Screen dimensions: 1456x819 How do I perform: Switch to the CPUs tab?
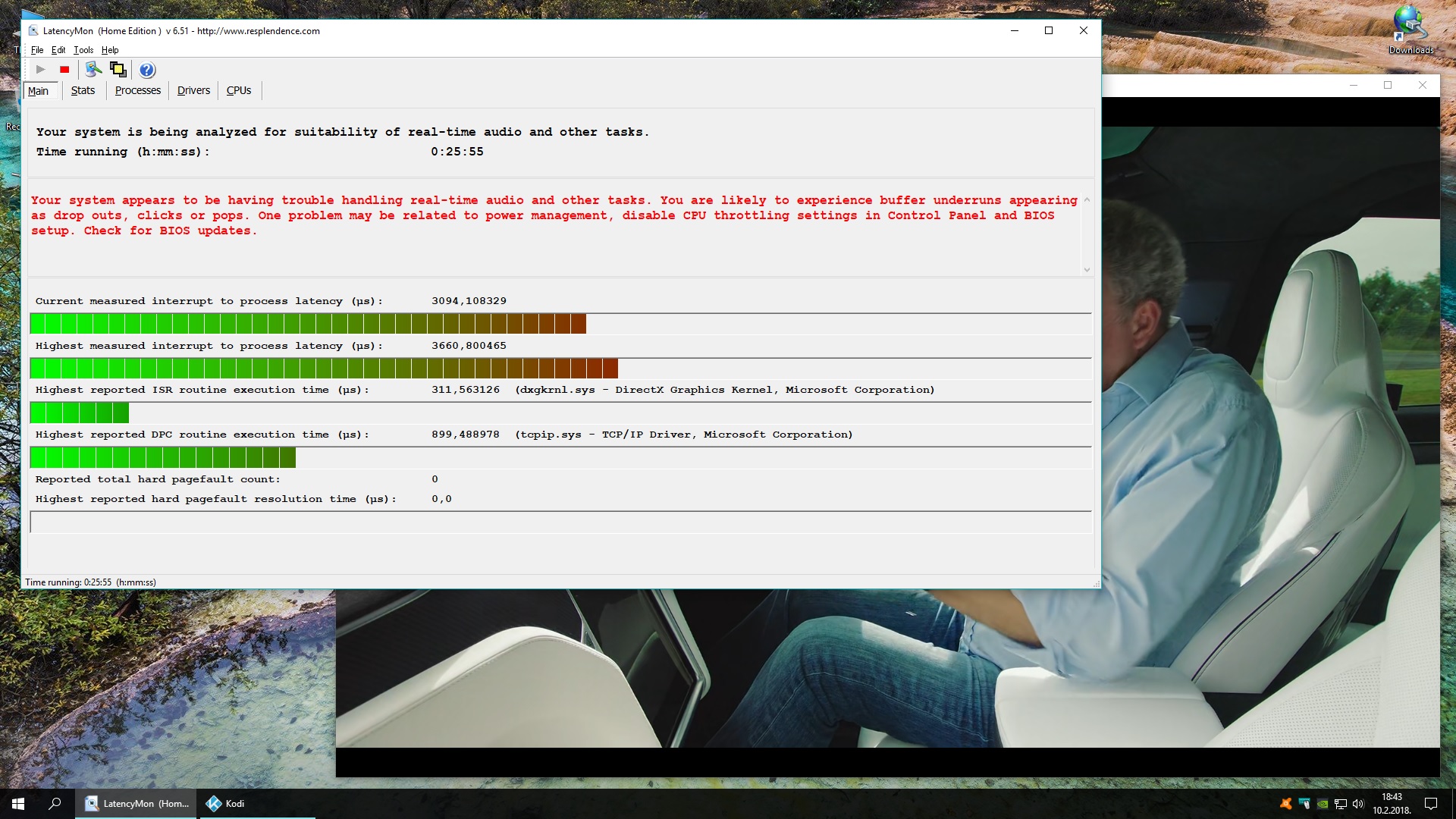(238, 90)
